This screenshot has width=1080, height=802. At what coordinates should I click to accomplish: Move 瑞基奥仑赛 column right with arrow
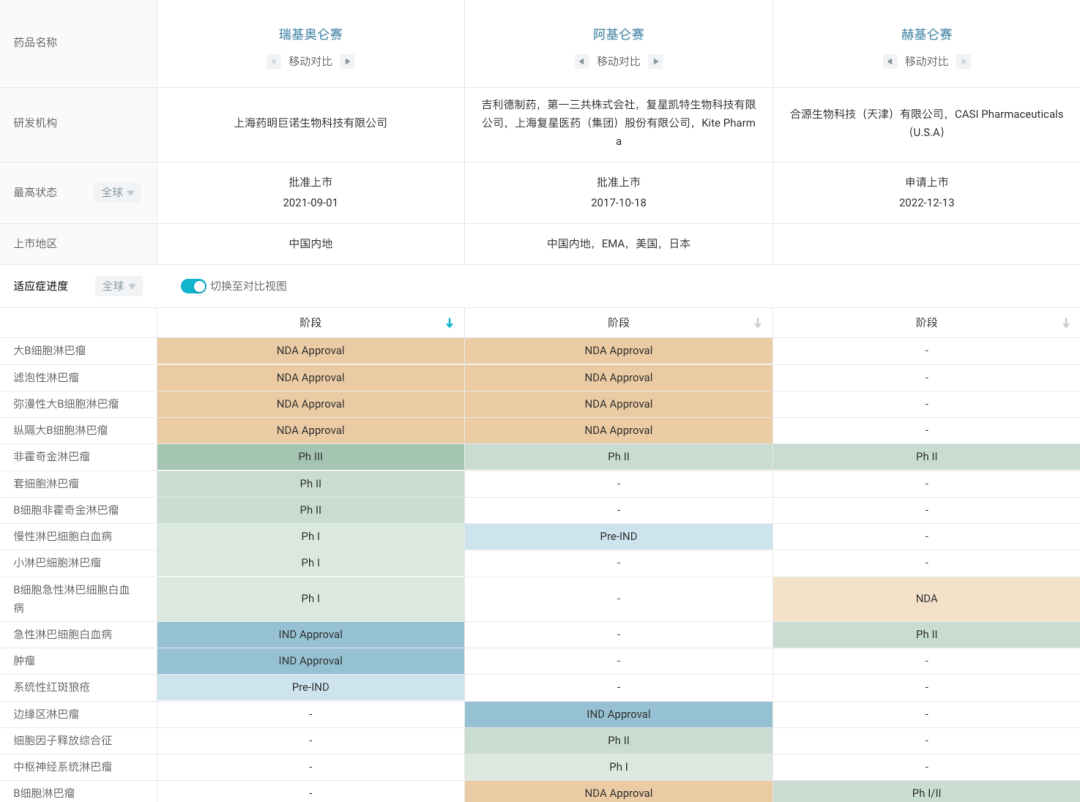pos(347,61)
